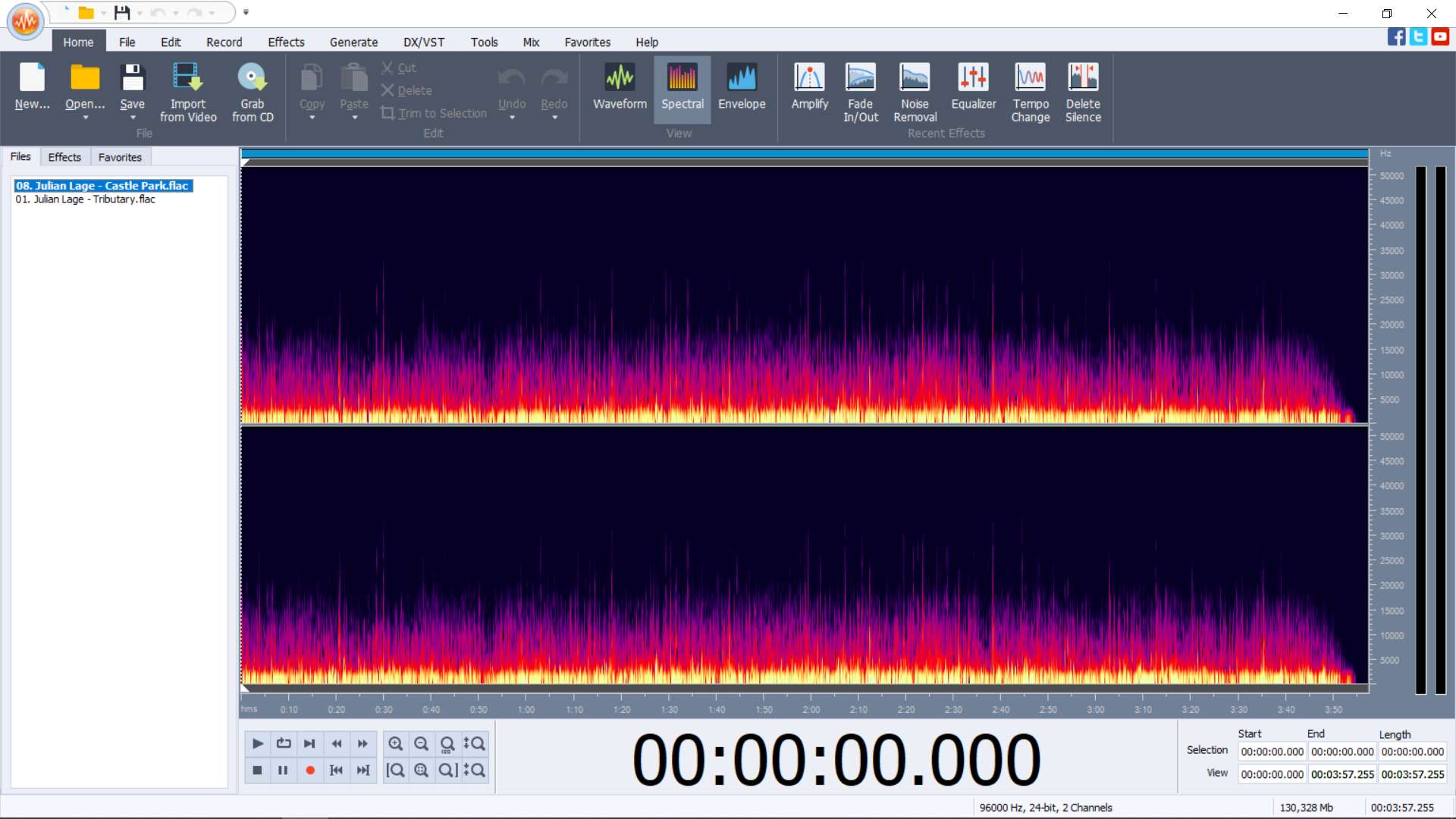This screenshot has width=1456, height=819.
Task: Open the Tools ribbon tab
Action: pos(484,42)
